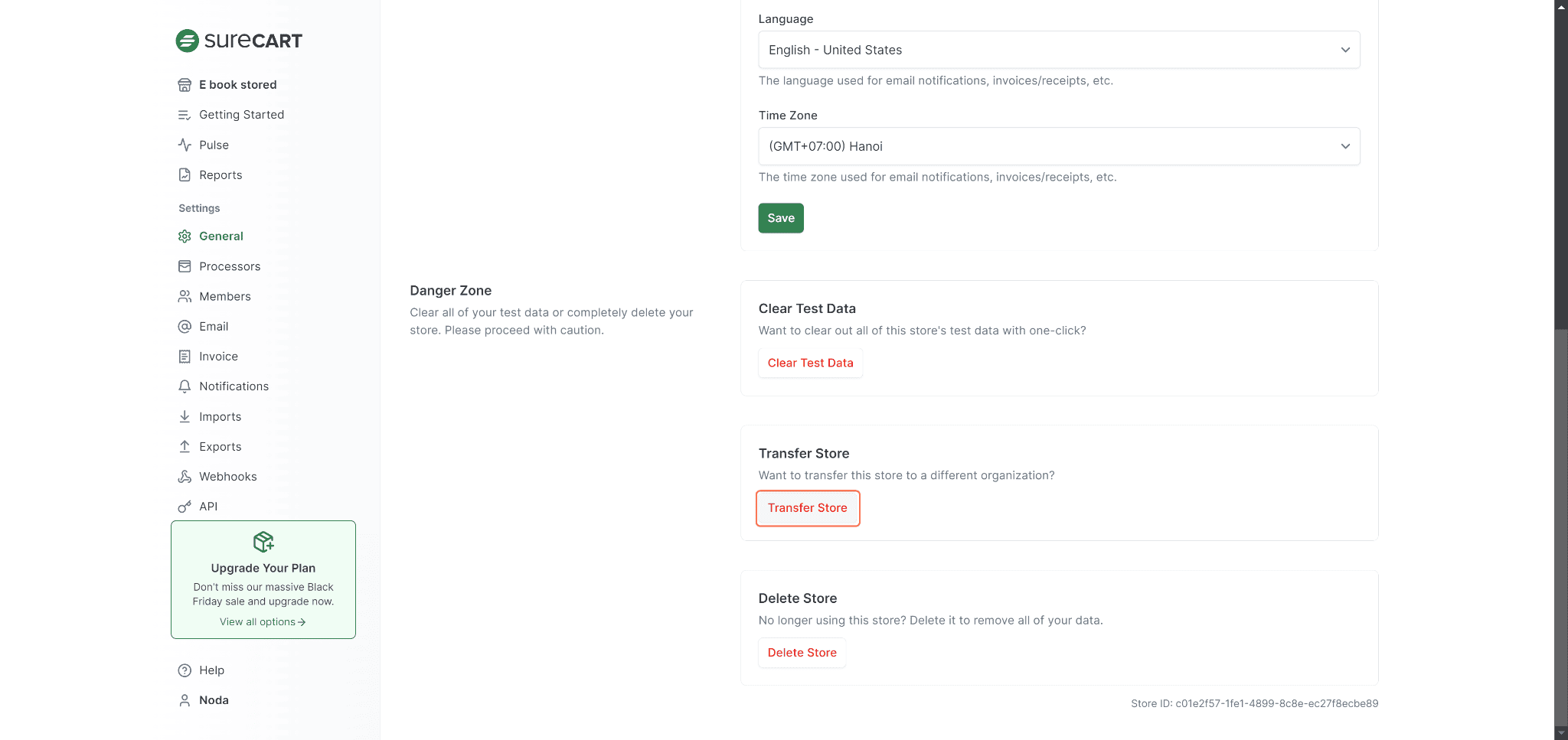Click the store icon beside E book stored
The width and height of the screenshot is (1568, 740).
tap(185, 85)
